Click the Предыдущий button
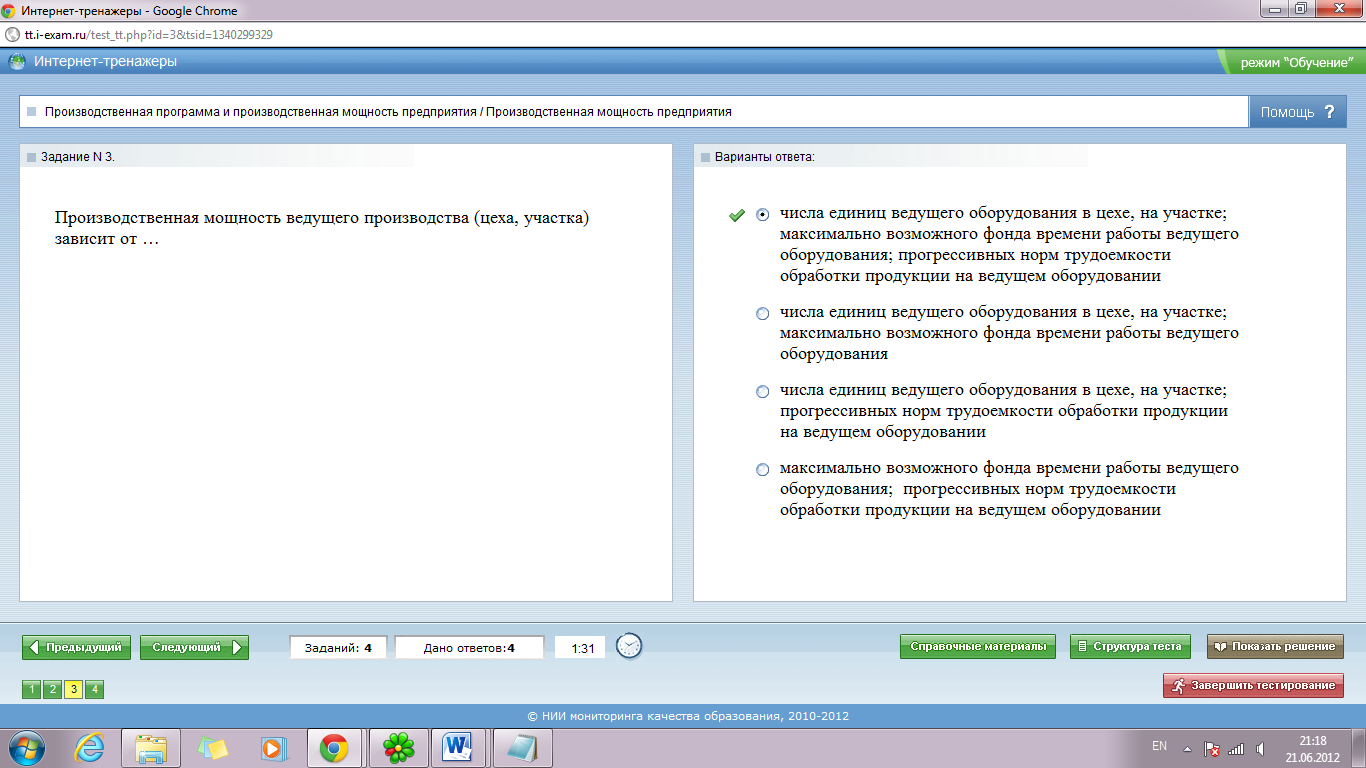The image size is (1366, 768). [x=77, y=647]
